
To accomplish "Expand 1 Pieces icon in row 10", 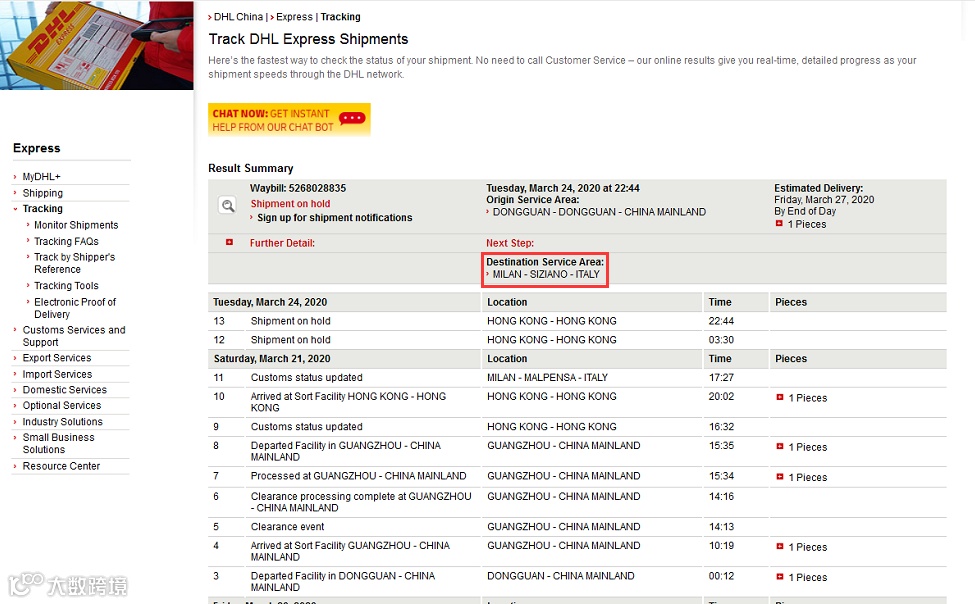I will point(780,397).
